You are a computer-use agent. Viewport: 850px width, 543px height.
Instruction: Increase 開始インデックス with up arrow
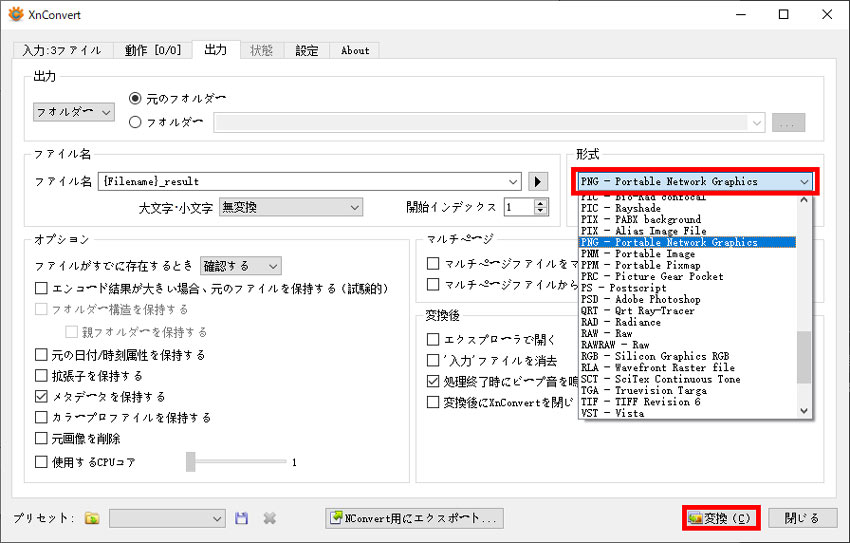coord(540,203)
